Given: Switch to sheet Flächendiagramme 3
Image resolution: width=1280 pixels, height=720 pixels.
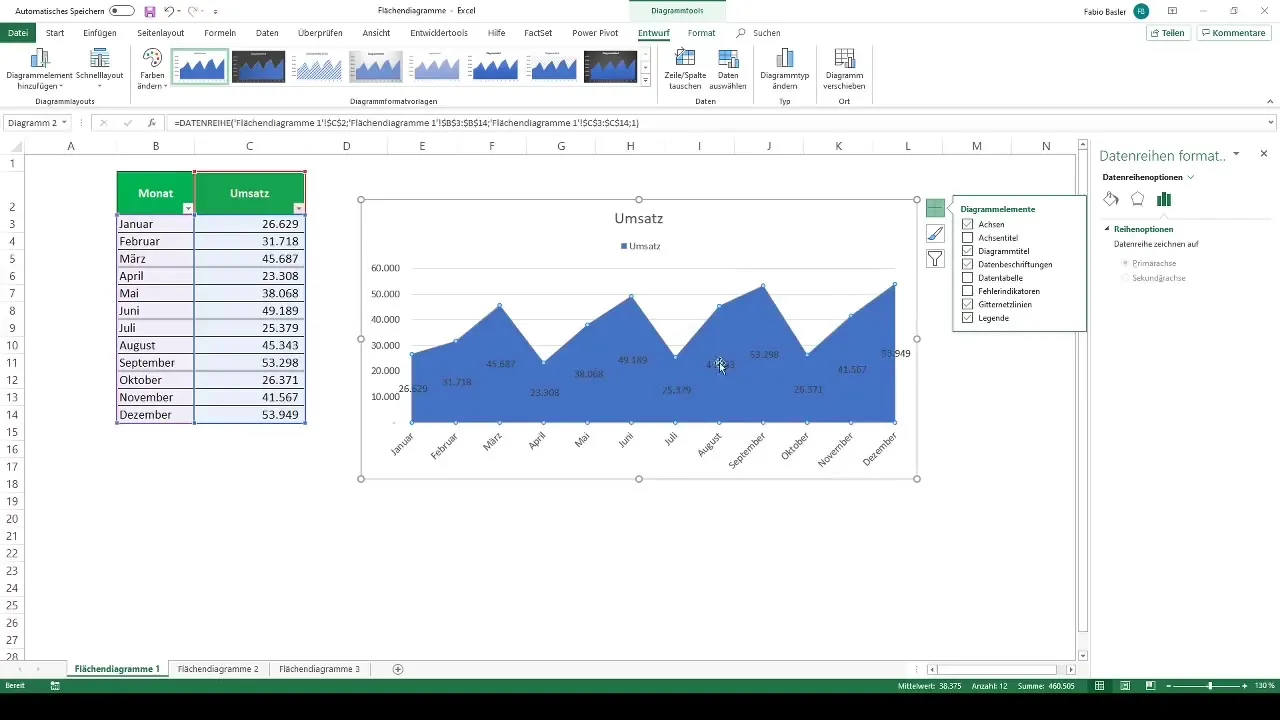Looking at the screenshot, I should point(319,669).
